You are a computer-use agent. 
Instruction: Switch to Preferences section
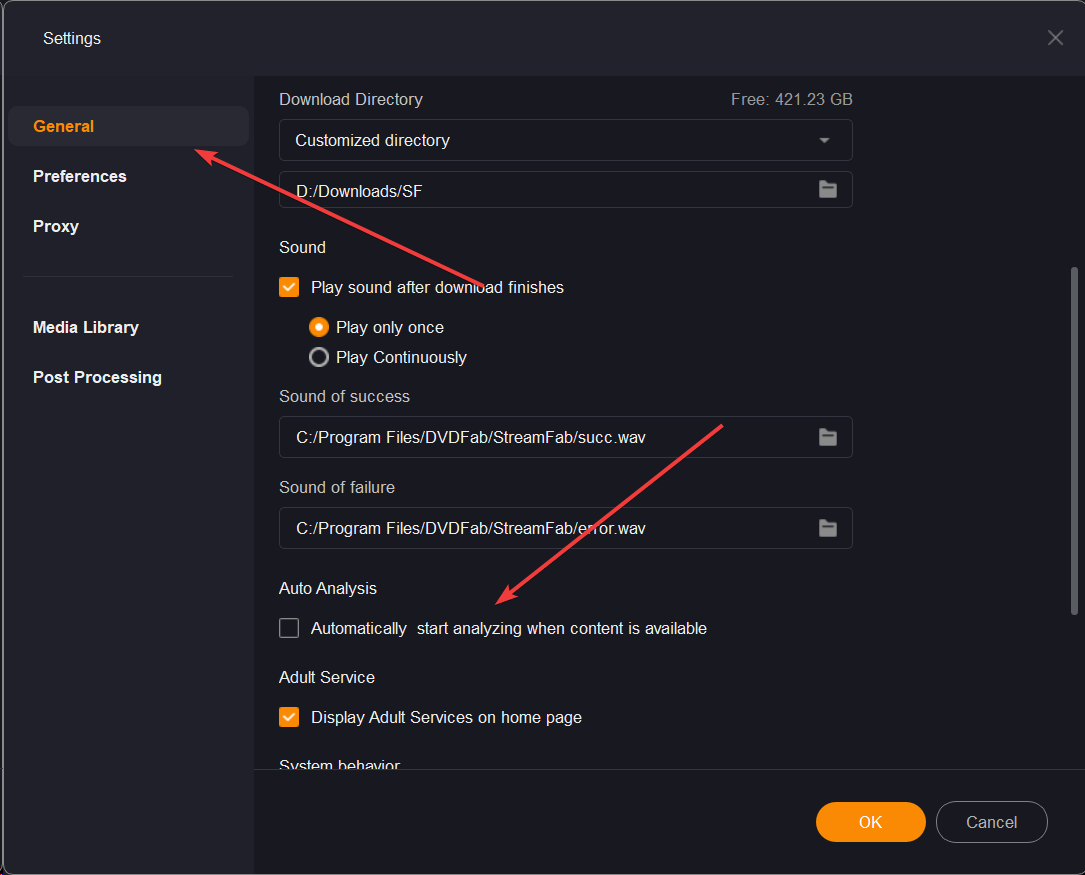[80, 176]
